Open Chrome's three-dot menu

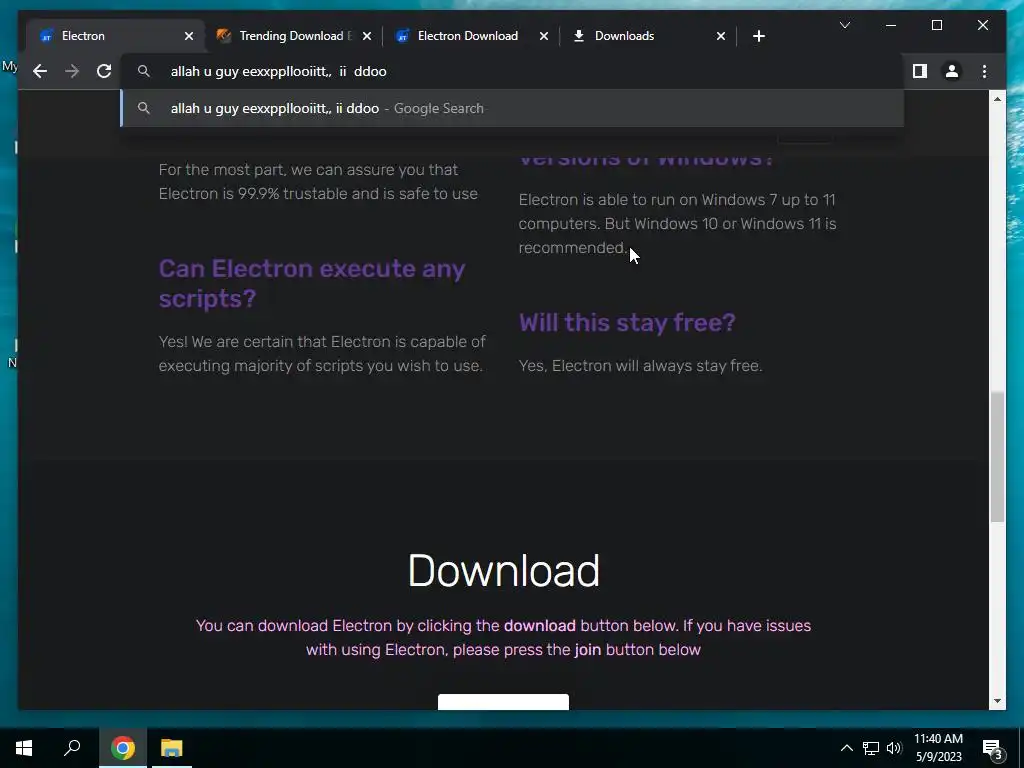(984, 71)
